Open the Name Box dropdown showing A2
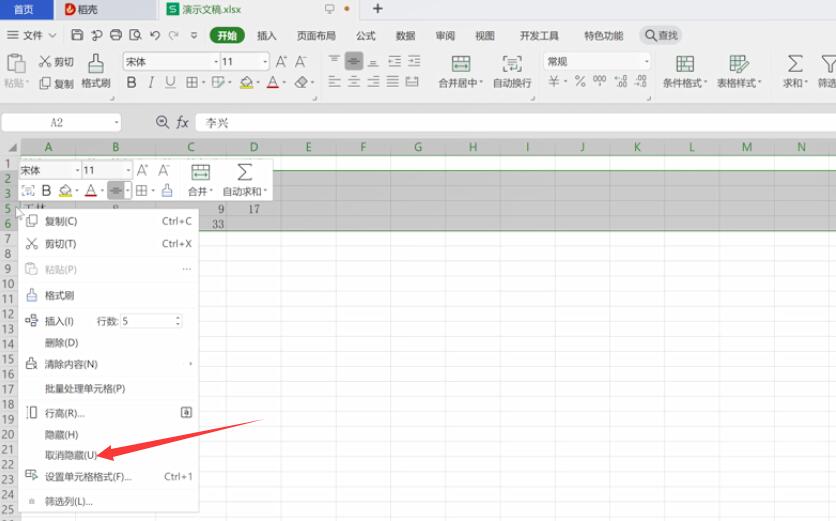The height and width of the screenshot is (521, 836). [116, 123]
